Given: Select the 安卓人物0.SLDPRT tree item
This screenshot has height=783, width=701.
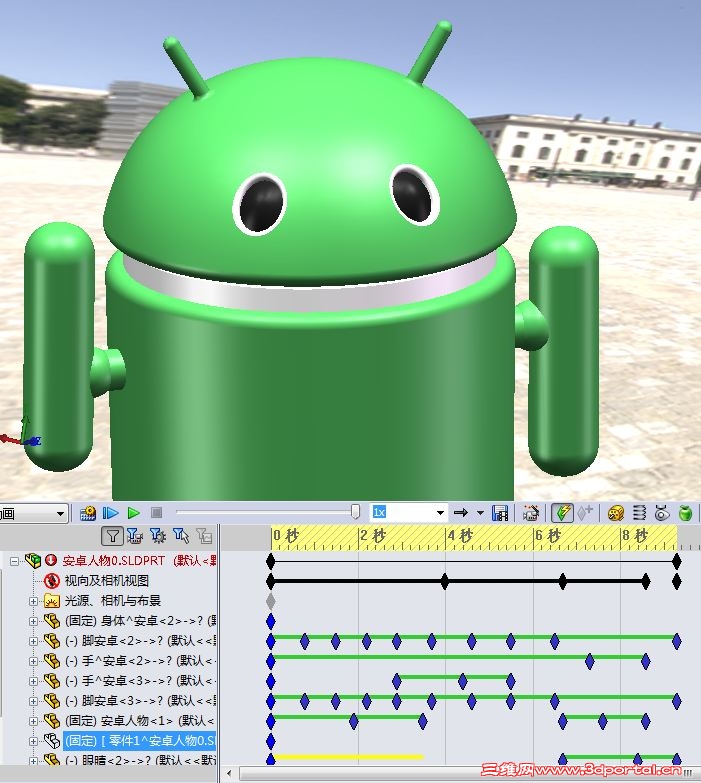Looking at the screenshot, I should click(139, 561).
